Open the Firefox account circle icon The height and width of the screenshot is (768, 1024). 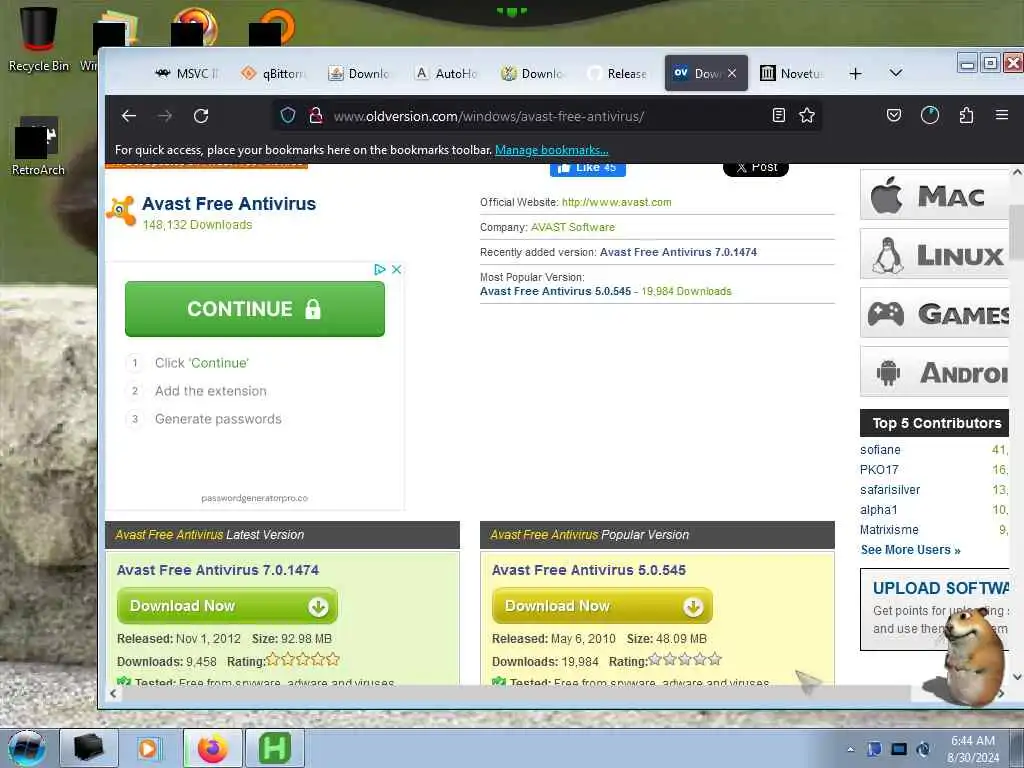tap(930, 116)
